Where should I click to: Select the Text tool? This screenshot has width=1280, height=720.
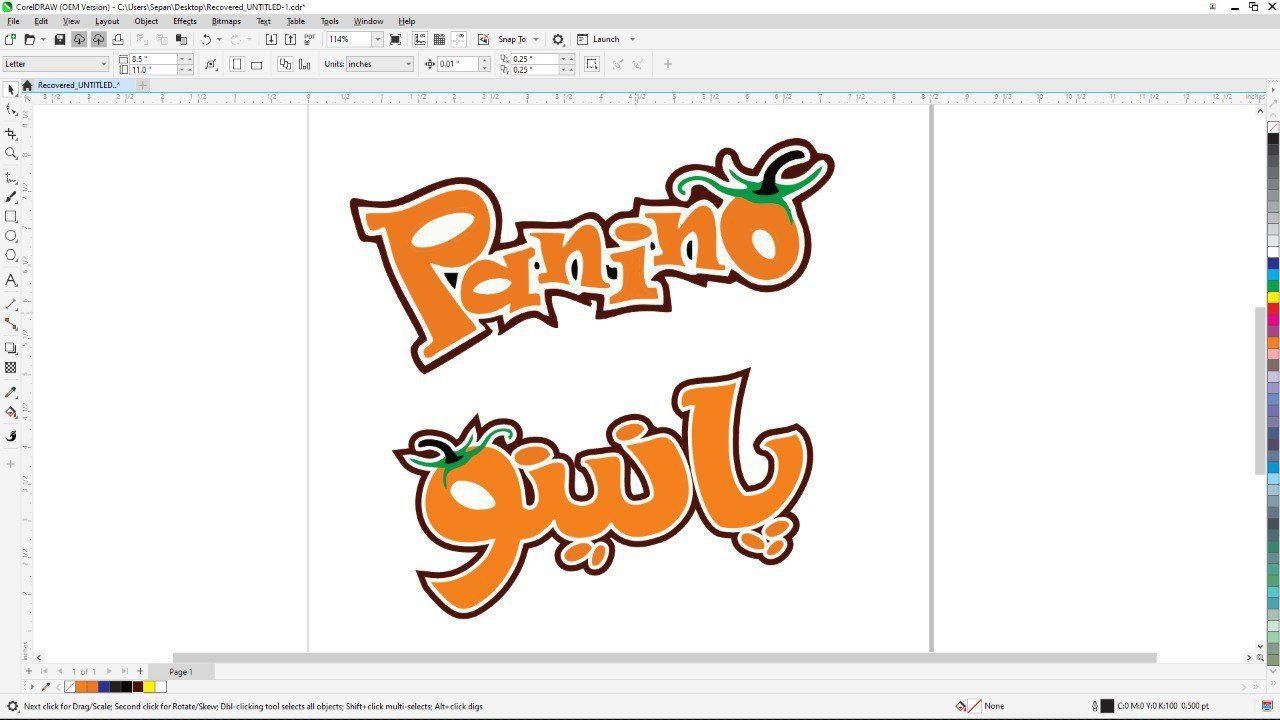tap(11, 280)
